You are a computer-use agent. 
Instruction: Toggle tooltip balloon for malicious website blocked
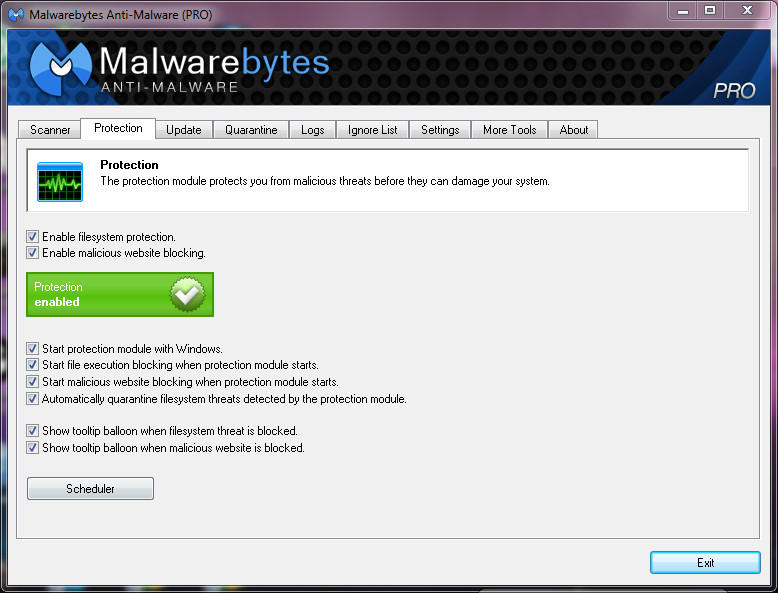pyautogui.click(x=32, y=448)
